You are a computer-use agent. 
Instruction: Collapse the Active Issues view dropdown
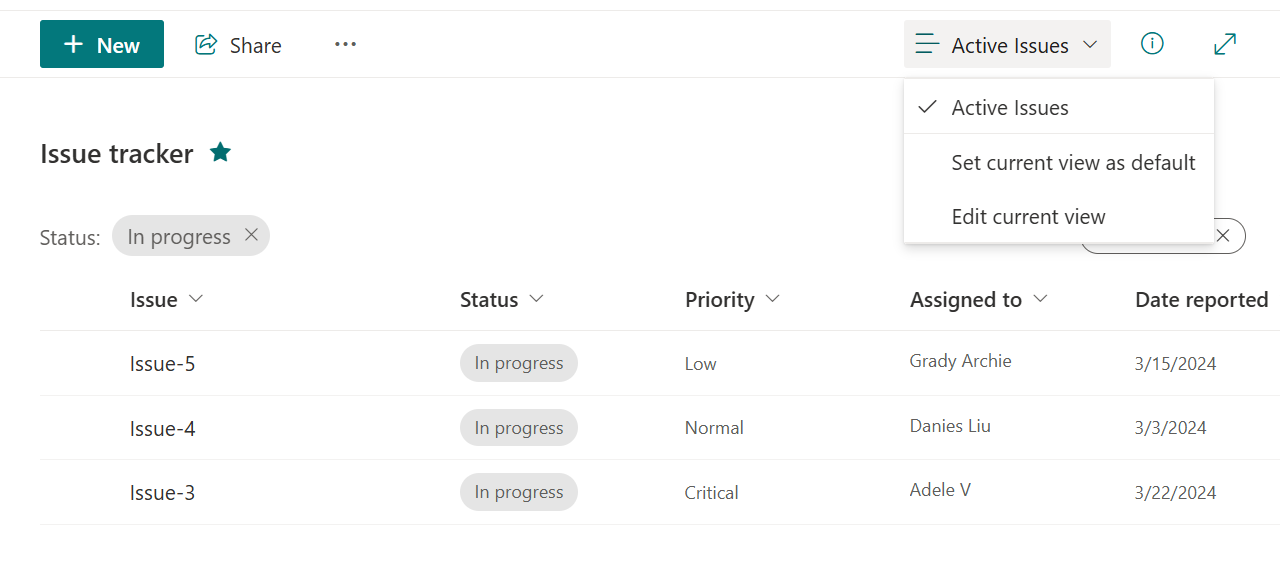(x=1007, y=45)
